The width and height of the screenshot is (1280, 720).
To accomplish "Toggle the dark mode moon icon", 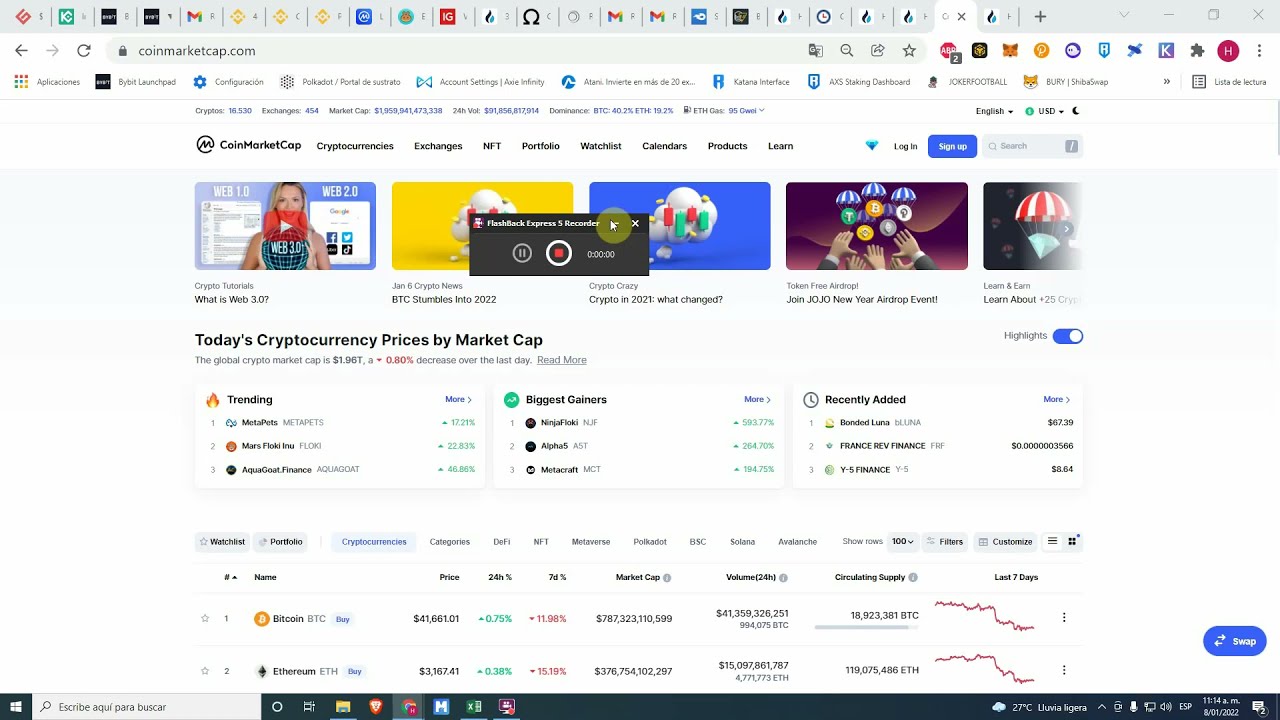I will point(1075,111).
